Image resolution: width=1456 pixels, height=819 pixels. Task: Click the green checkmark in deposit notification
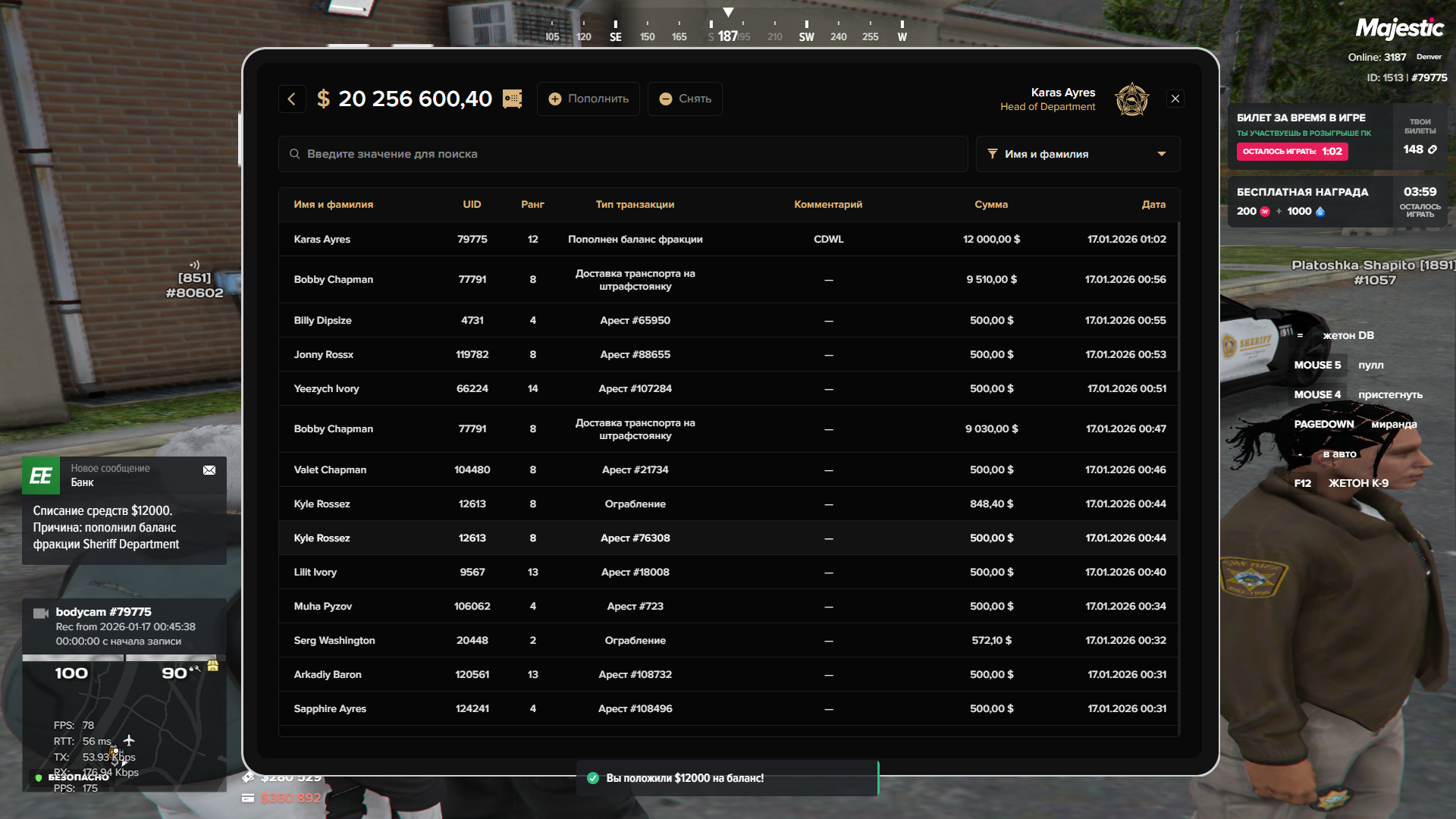tap(593, 778)
